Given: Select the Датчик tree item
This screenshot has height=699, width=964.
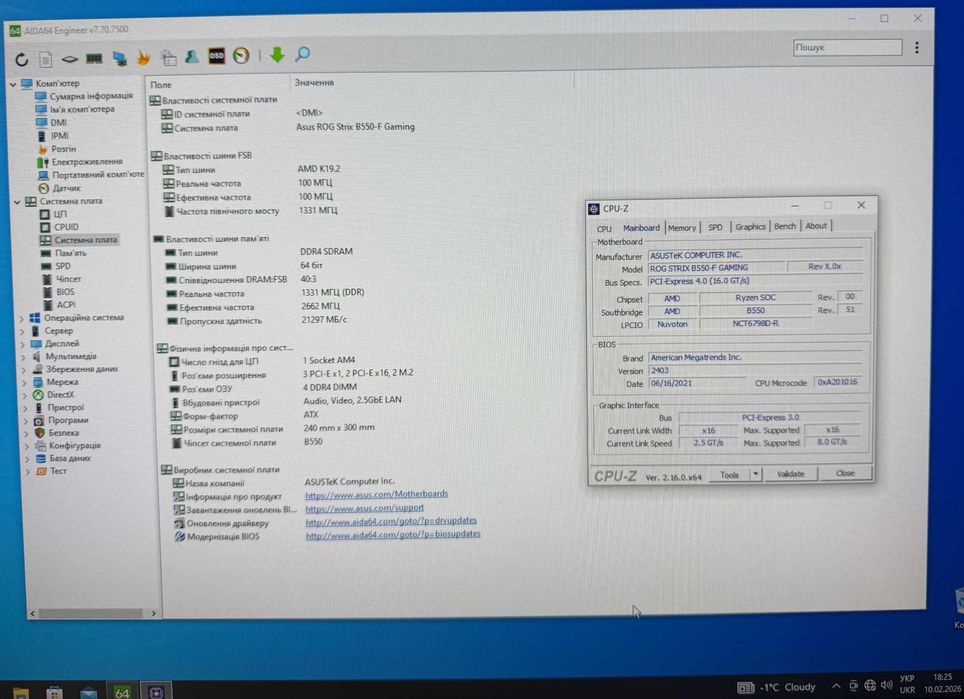Looking at the screenshot, I should click(66, 188).
